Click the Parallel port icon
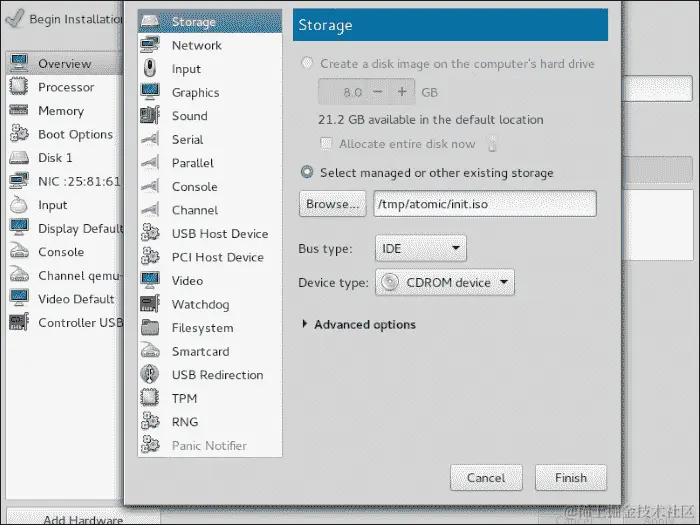Viewport: 700px width, 525px height. (x=150, y=162)
